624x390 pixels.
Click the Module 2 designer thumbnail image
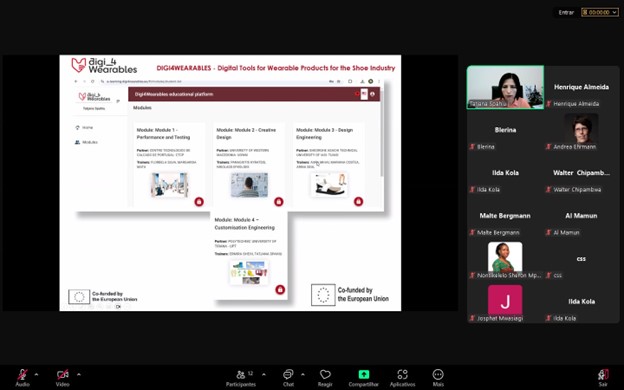click(x=249, y=185)
